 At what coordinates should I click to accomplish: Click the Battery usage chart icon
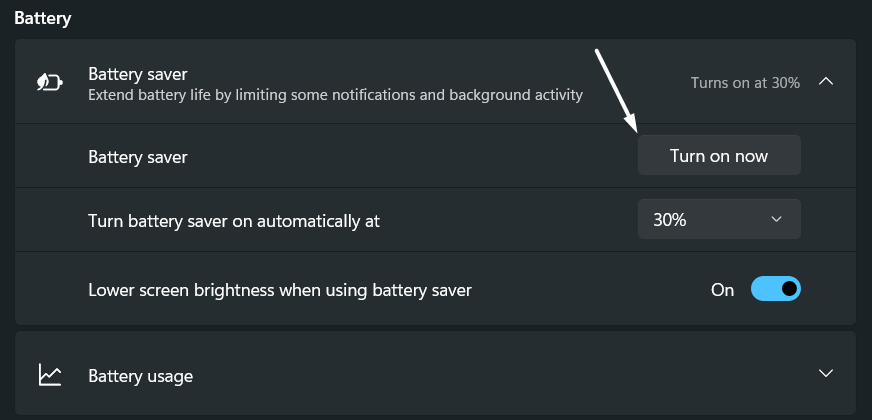[50, 375]
